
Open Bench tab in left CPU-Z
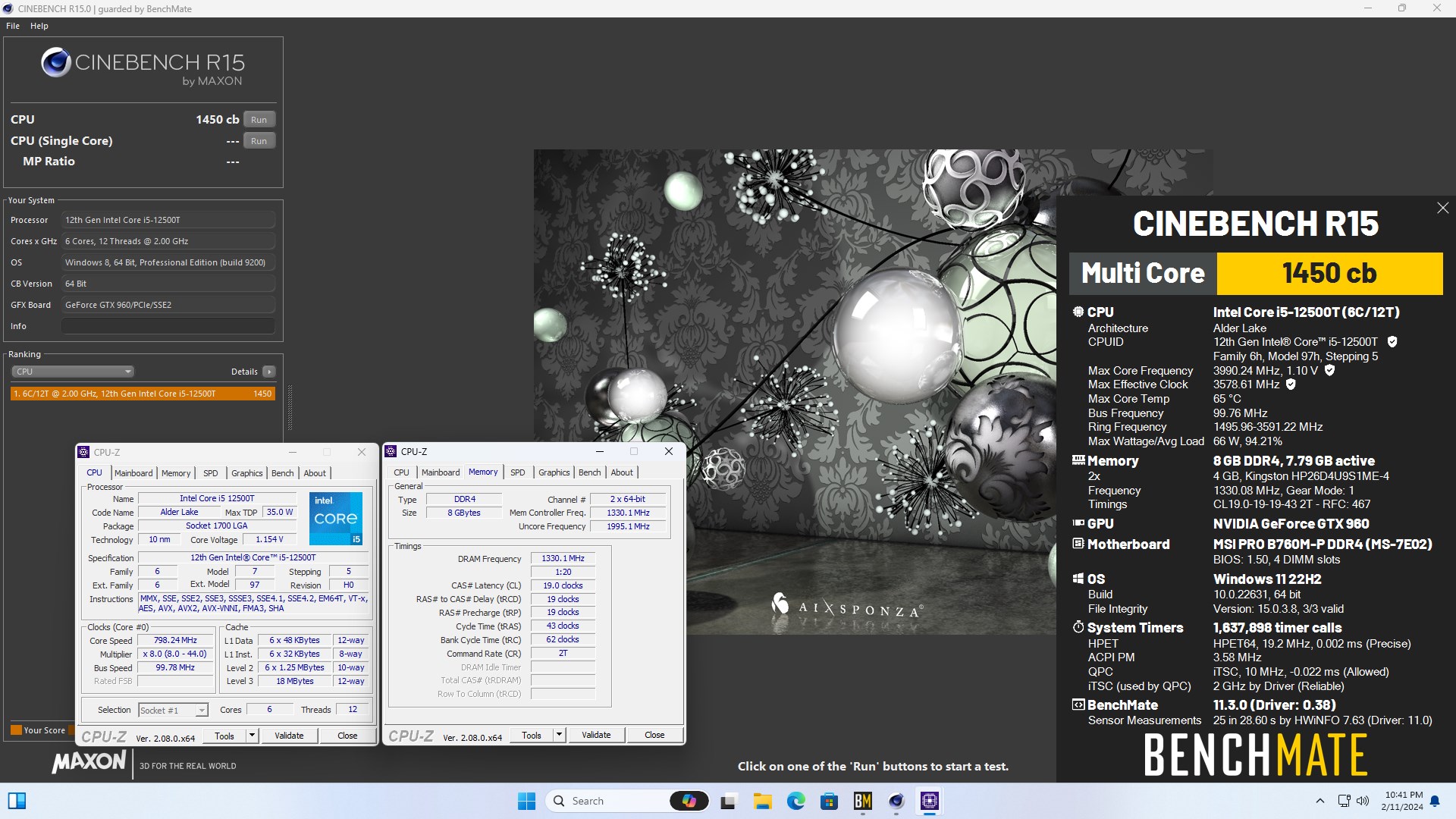[x=283, y=473]
